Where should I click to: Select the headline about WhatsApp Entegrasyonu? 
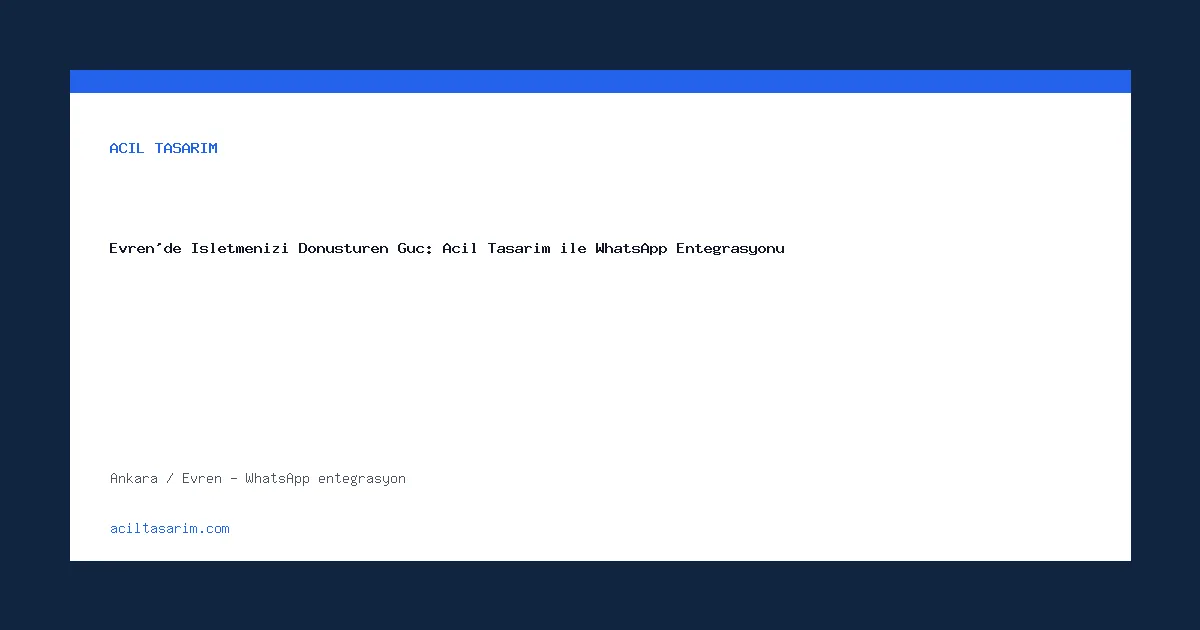click(447, 248)
